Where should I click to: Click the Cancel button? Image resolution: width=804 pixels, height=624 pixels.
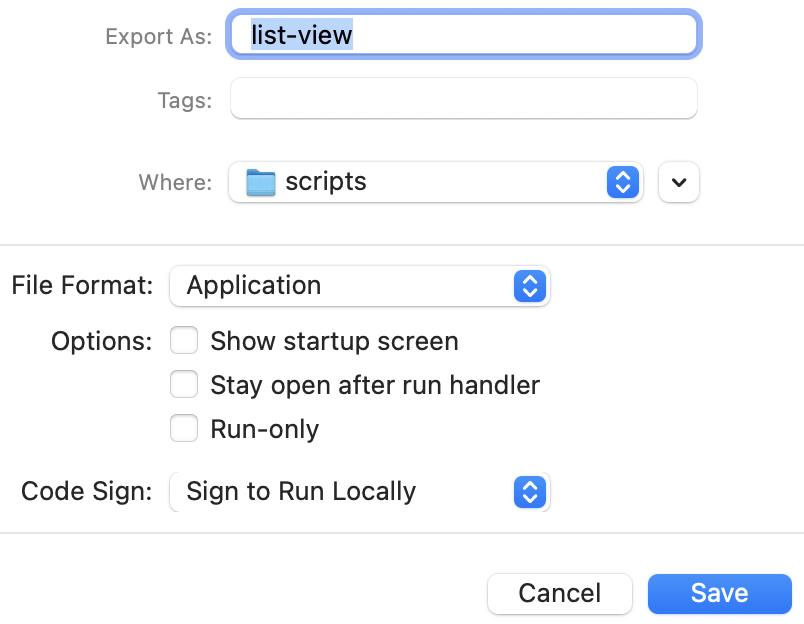(x=559, y=594)
